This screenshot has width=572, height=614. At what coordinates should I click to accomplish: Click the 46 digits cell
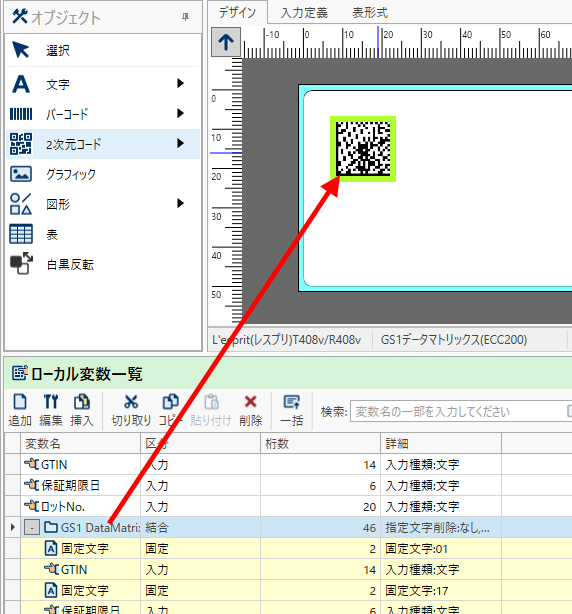[320, 527]
